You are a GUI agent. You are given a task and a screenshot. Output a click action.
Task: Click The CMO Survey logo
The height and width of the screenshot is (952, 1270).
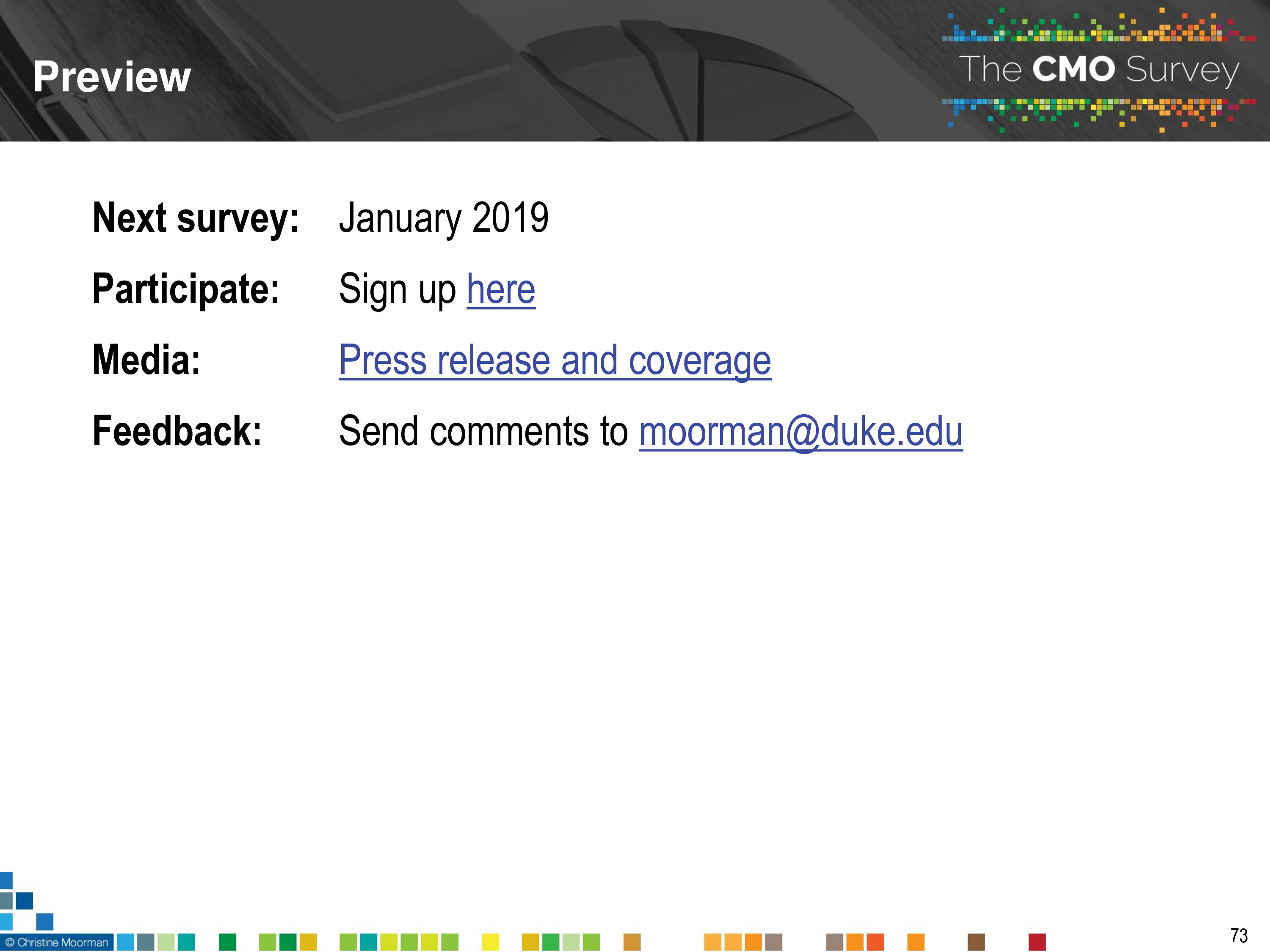(1098, 70)
